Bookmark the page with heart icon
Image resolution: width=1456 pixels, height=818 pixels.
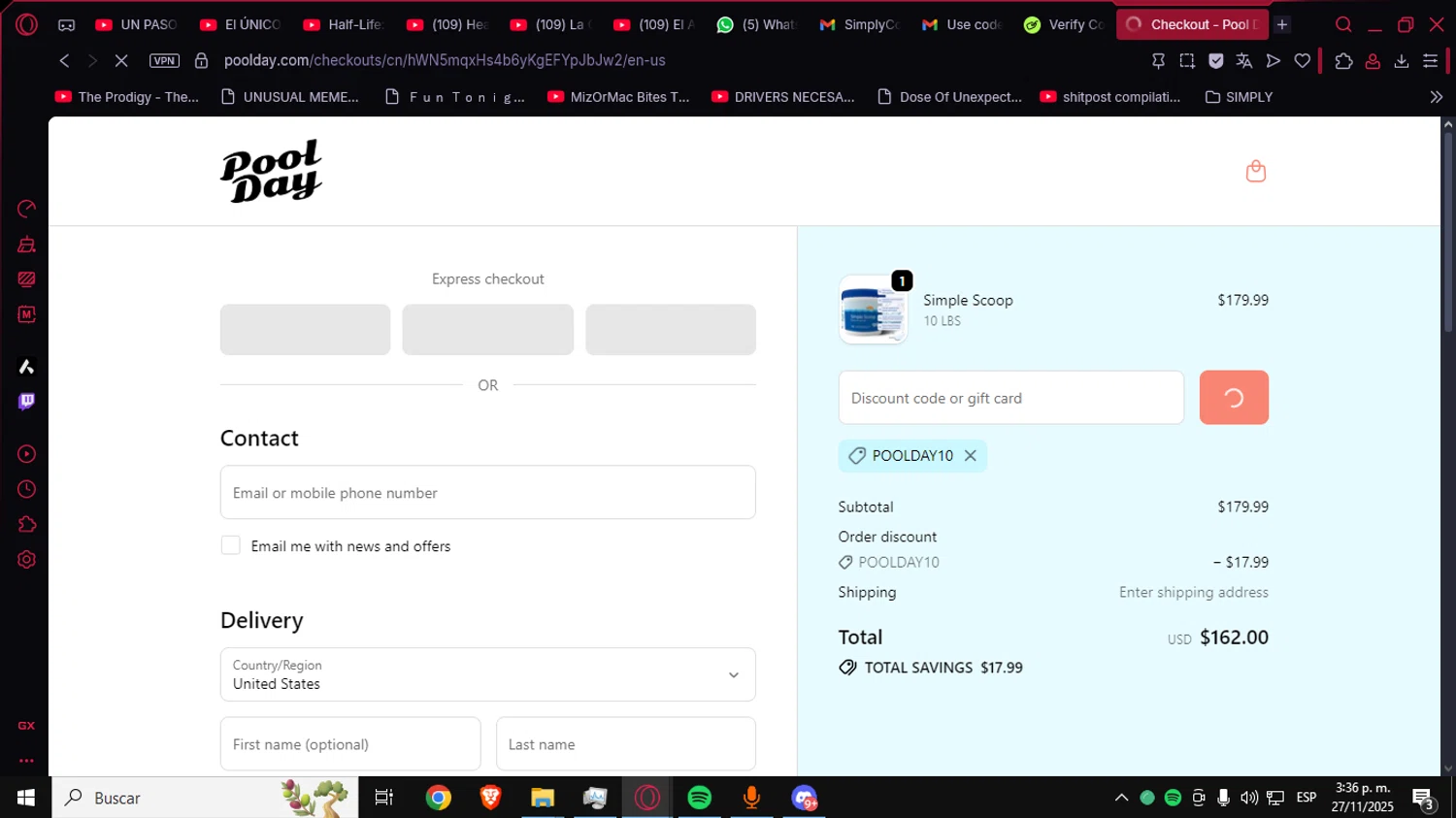[1303, 61]
